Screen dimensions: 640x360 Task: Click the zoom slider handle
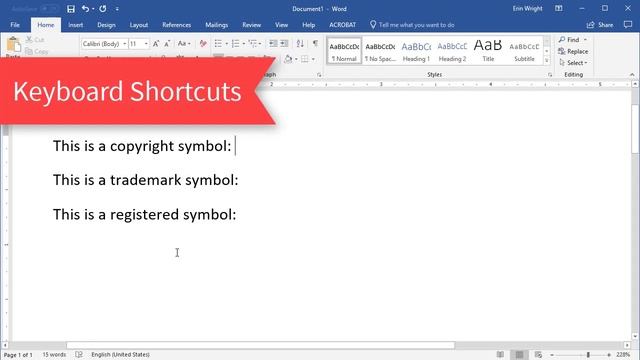pyautogui.click(x=588, y=355)
